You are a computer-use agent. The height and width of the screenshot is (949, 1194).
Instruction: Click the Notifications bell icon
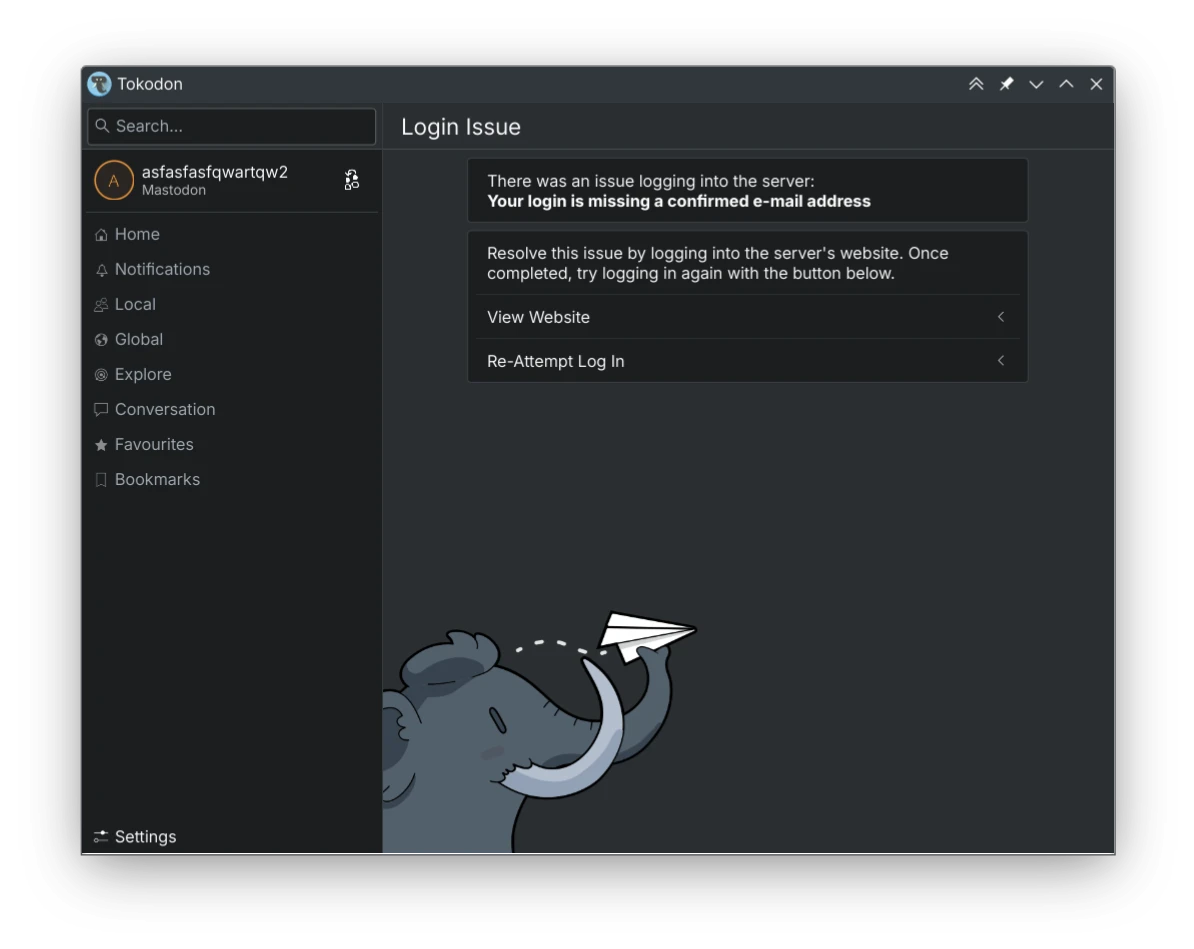[101, 270]
